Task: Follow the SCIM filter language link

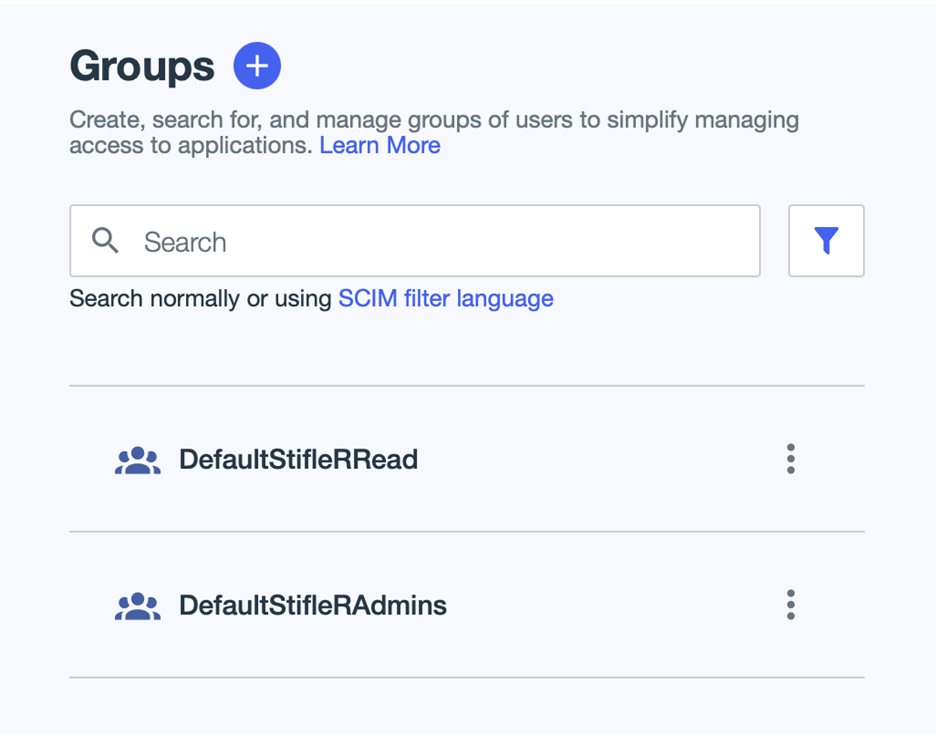Action: (x=445, y=299)
